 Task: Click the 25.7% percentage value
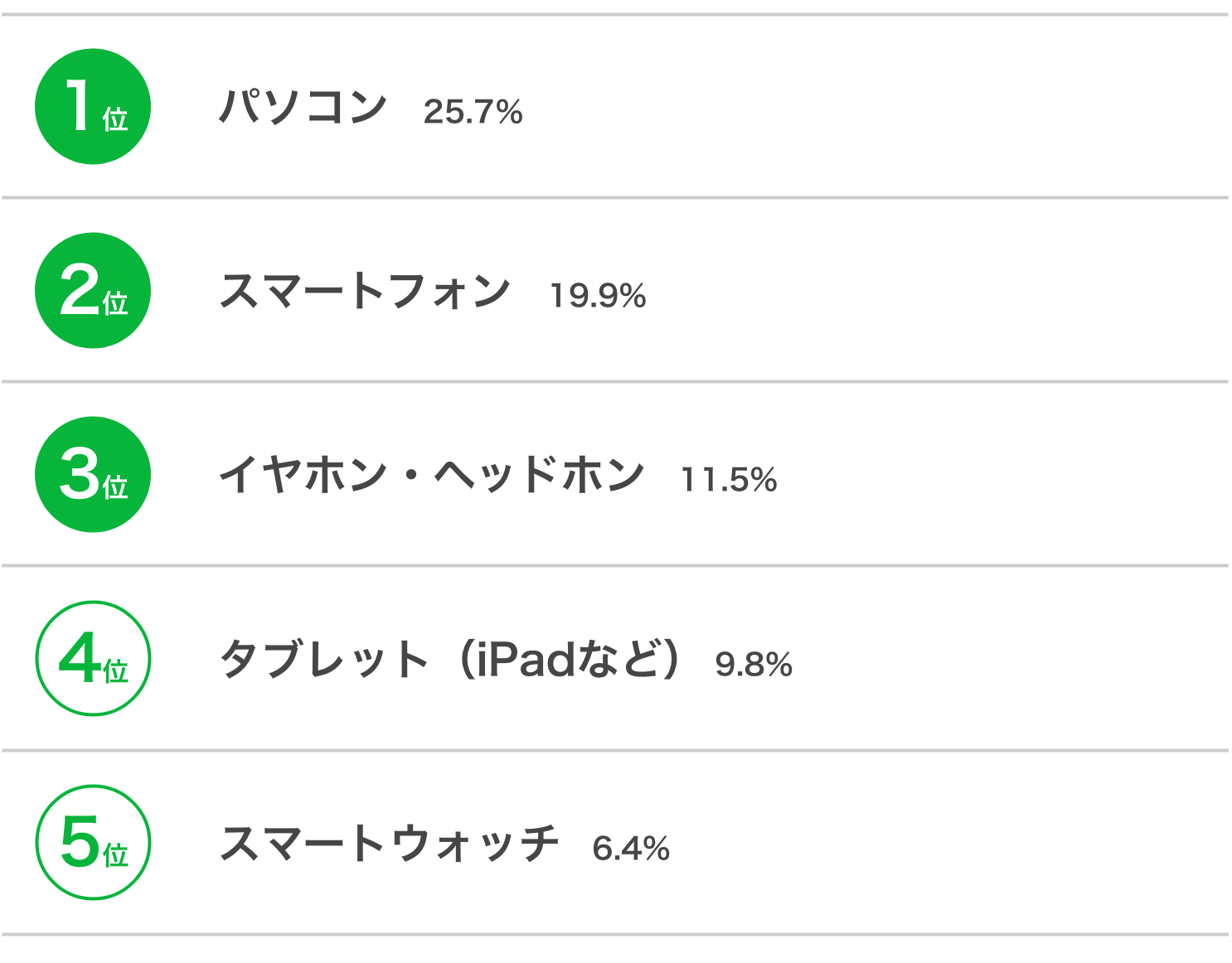click(473, 112)
